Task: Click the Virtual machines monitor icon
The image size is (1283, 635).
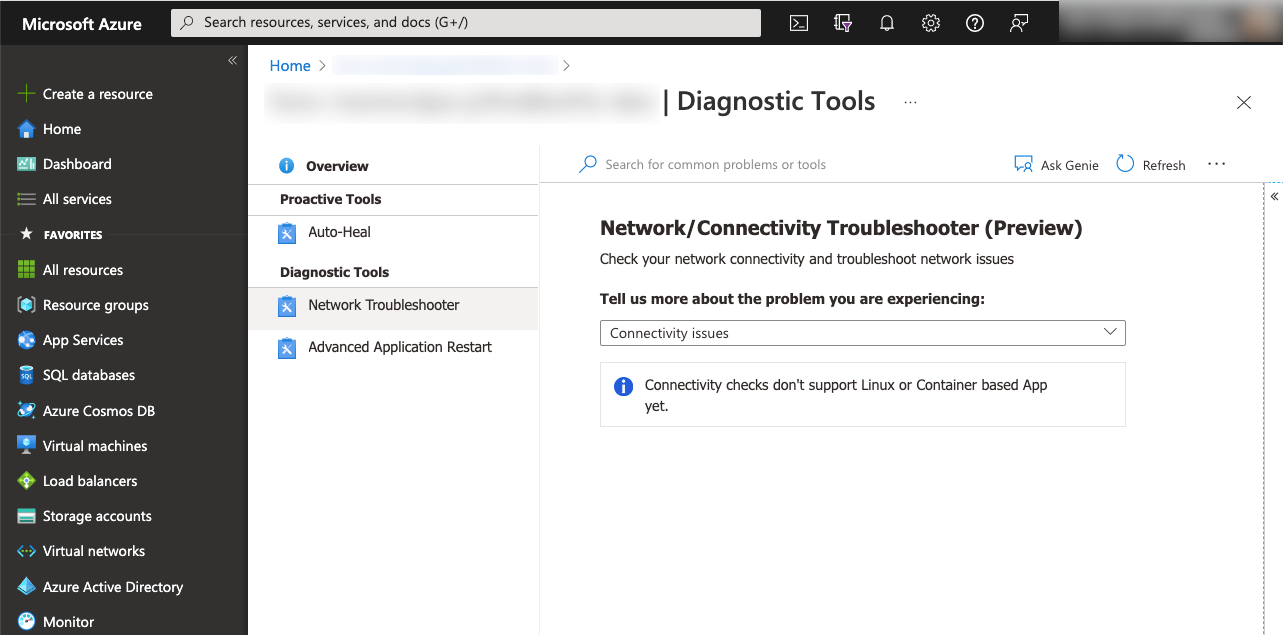Action: tap(26, 446)
